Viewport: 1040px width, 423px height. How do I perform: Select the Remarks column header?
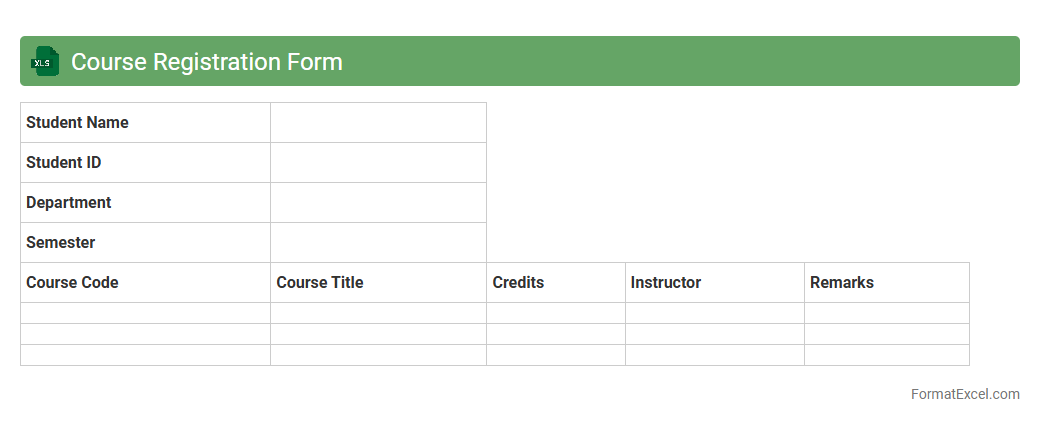click(x=886, y=283)
